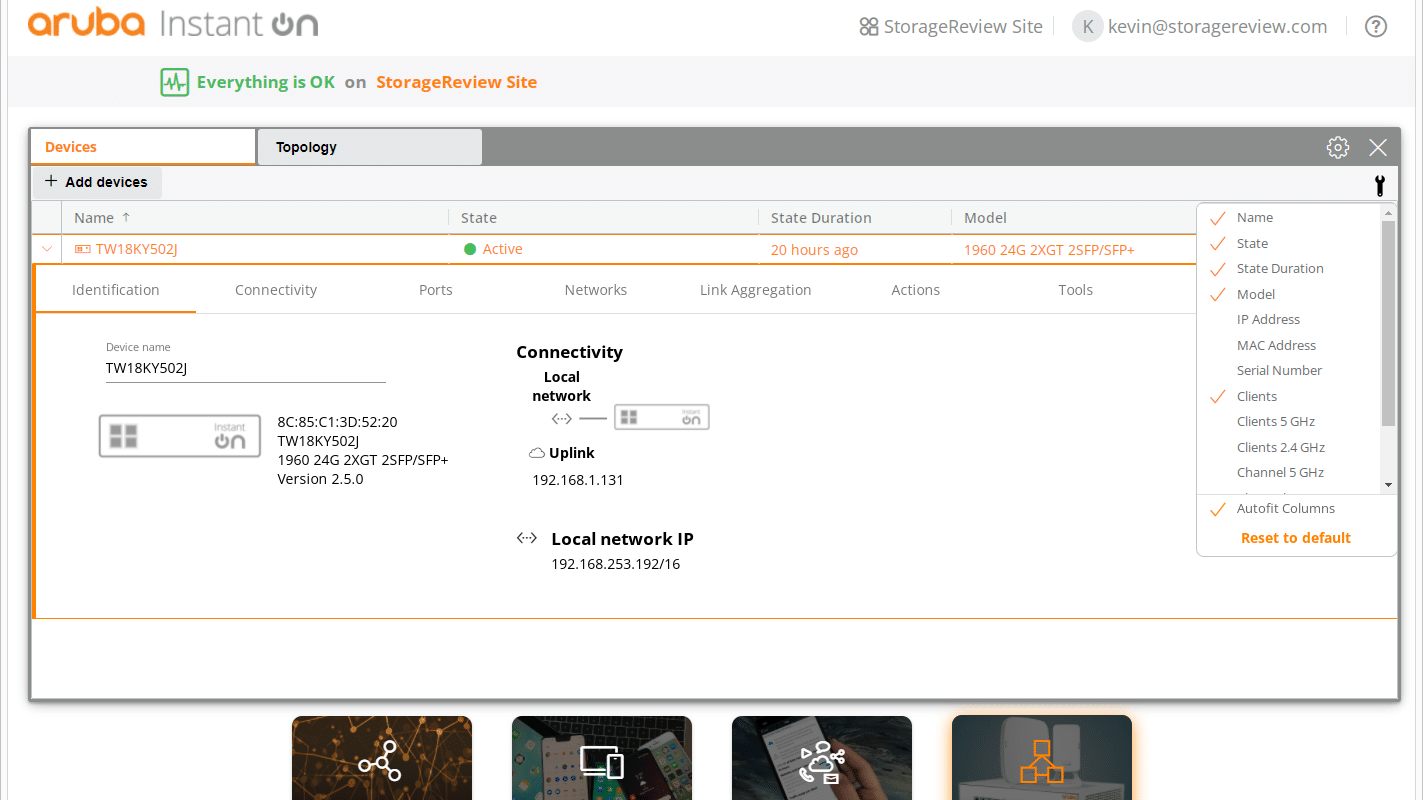Close the Devices panel with X
Screen dimensions: 1423x800
(1378, 148)
